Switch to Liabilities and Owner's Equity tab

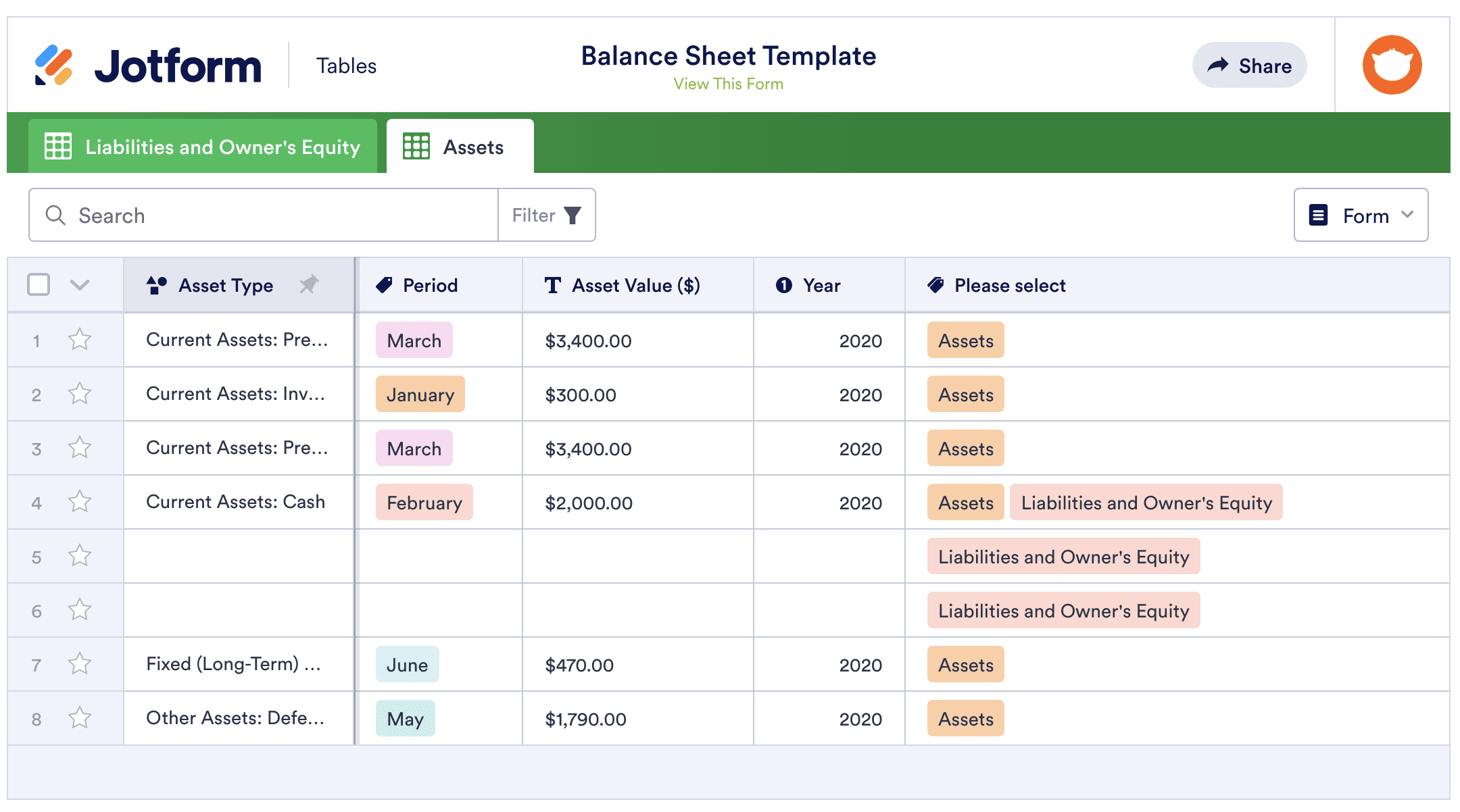coord(203,146)
